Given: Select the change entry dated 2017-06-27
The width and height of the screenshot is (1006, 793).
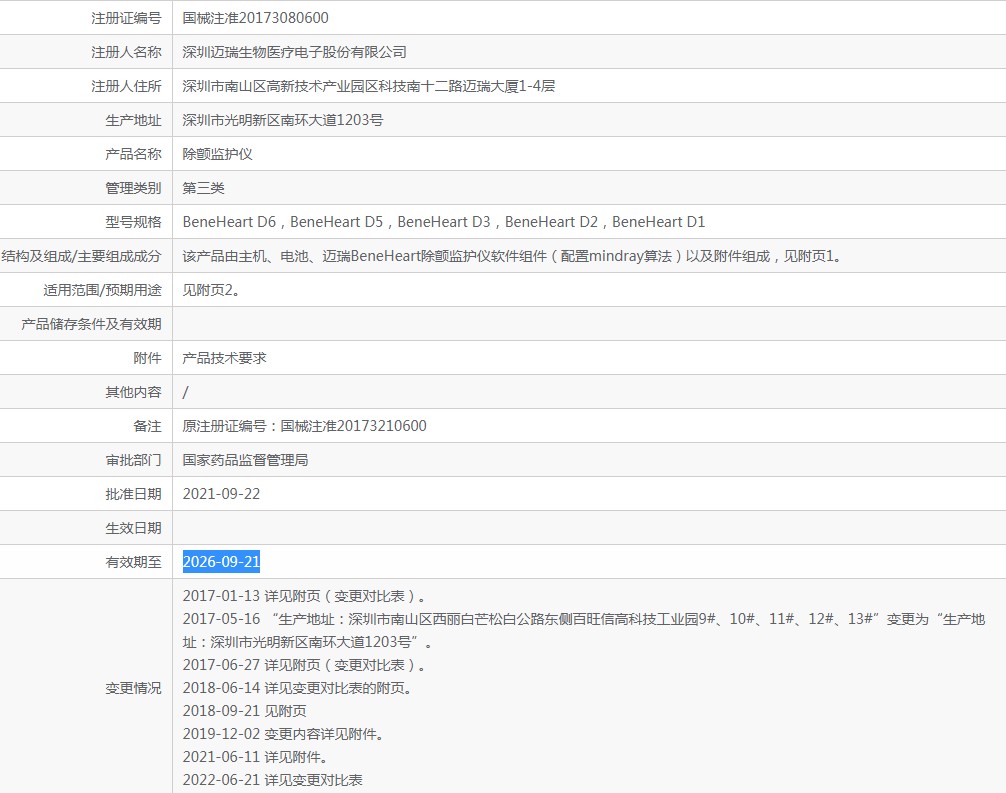Looking at the screenshot, I should click(304, 665).
